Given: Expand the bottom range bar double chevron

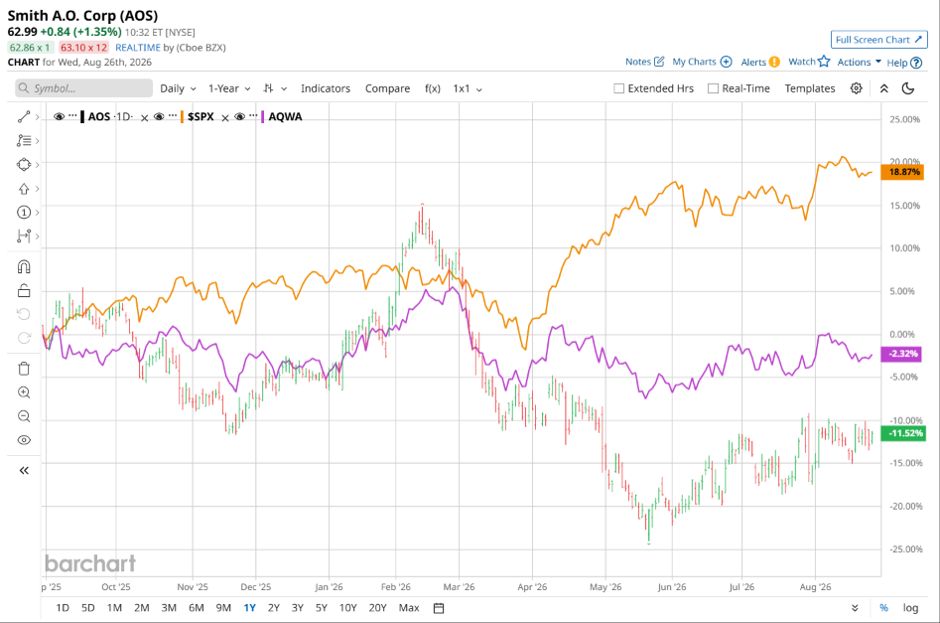Looking at the screenshot, I should coord(855,608).
